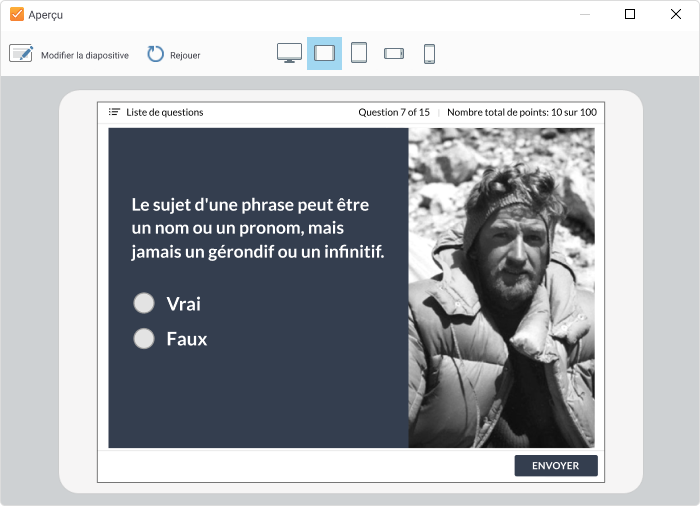Click the Aperçu app icon in title bar
The height and width of the screenshot is (506, 700).
(x=17, y=14)
